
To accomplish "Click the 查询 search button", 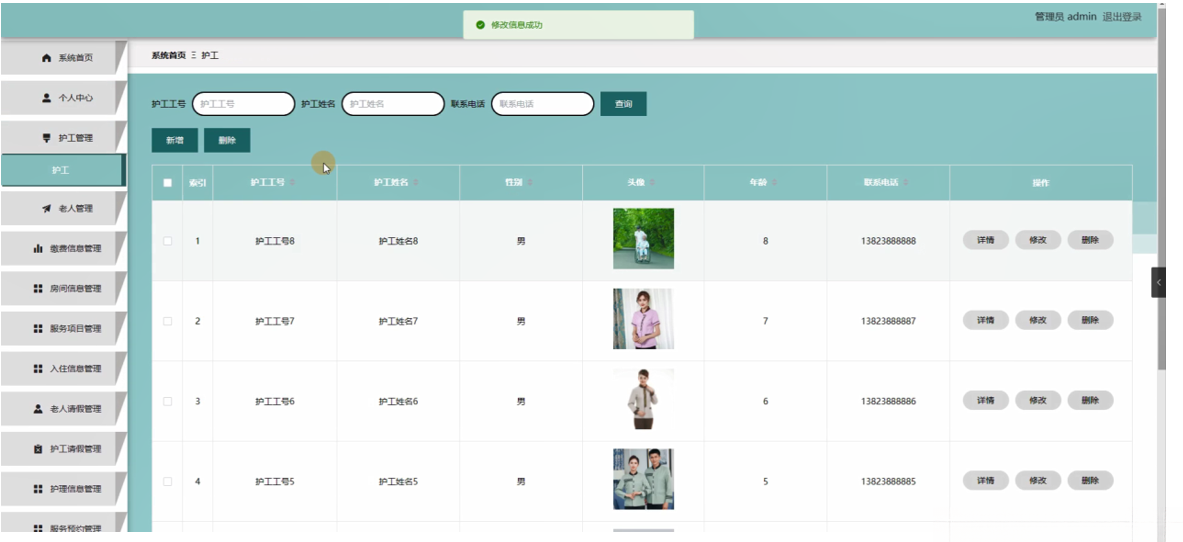I will click(623, 104).
